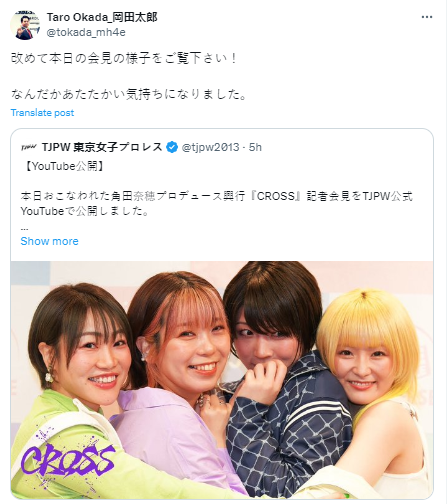The width and height of the screenshot is (447, 504).
Task: Click Translate post
Action: click(42, 113)
